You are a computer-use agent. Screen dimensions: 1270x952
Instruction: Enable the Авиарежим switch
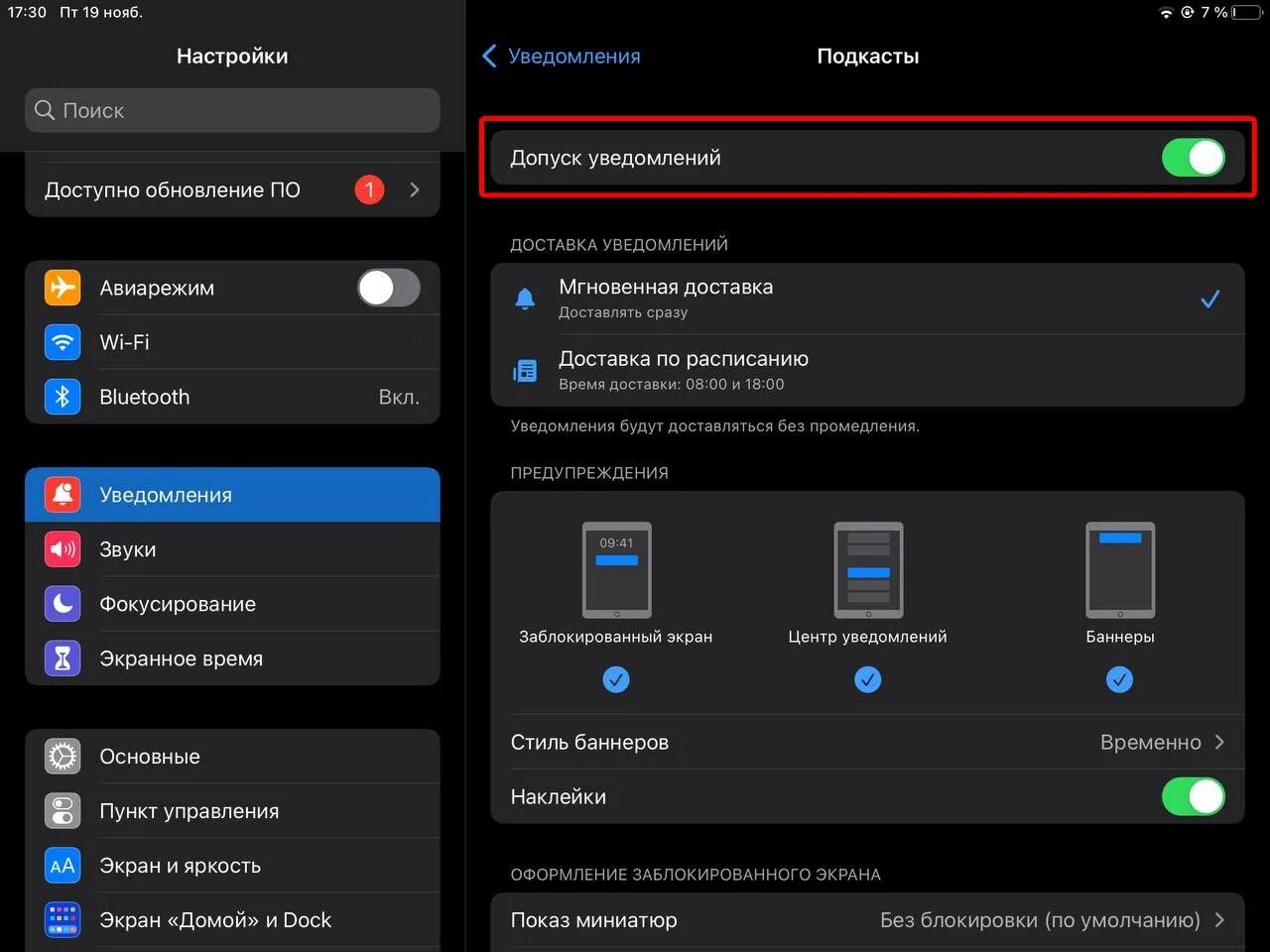[x=389, y=288]
